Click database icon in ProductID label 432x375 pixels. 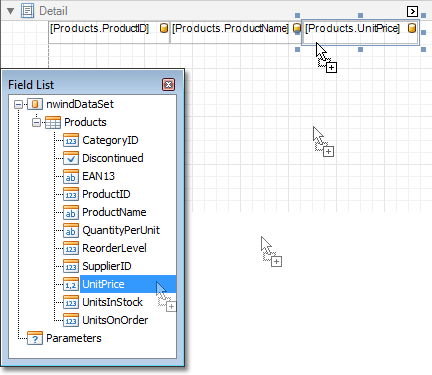[164, 28]
